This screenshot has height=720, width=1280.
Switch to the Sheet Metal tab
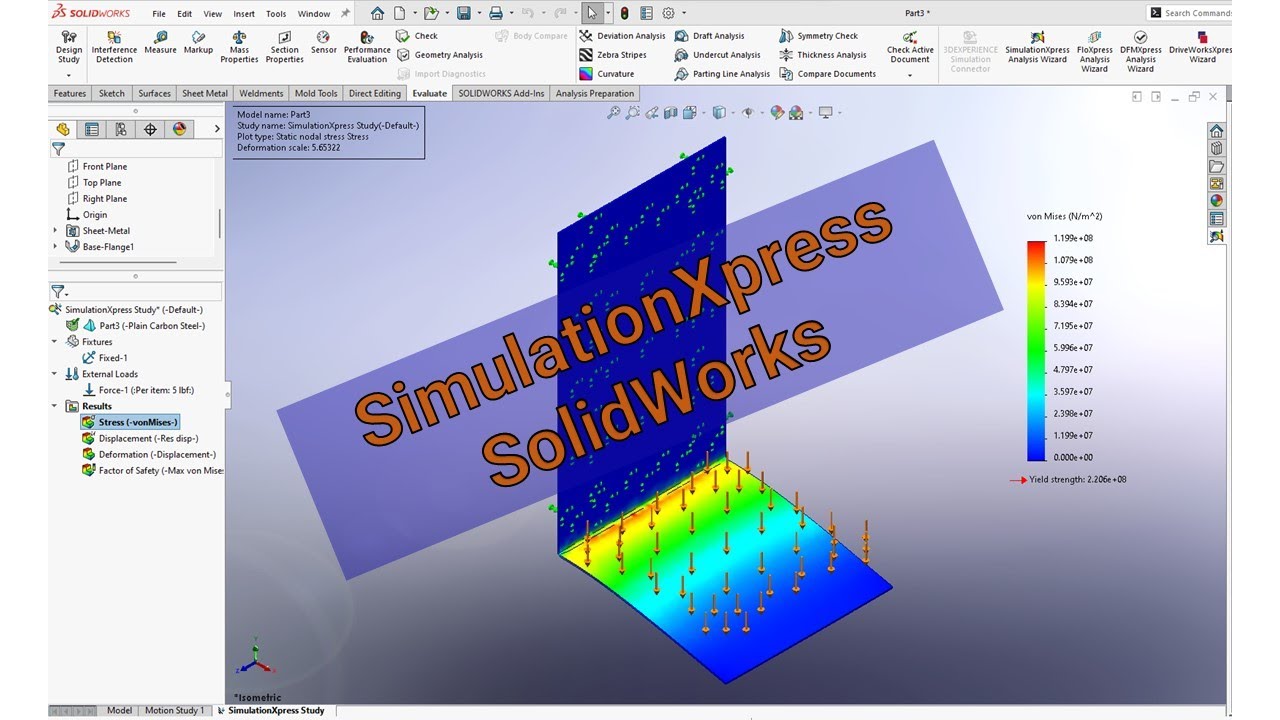point(205,94)
